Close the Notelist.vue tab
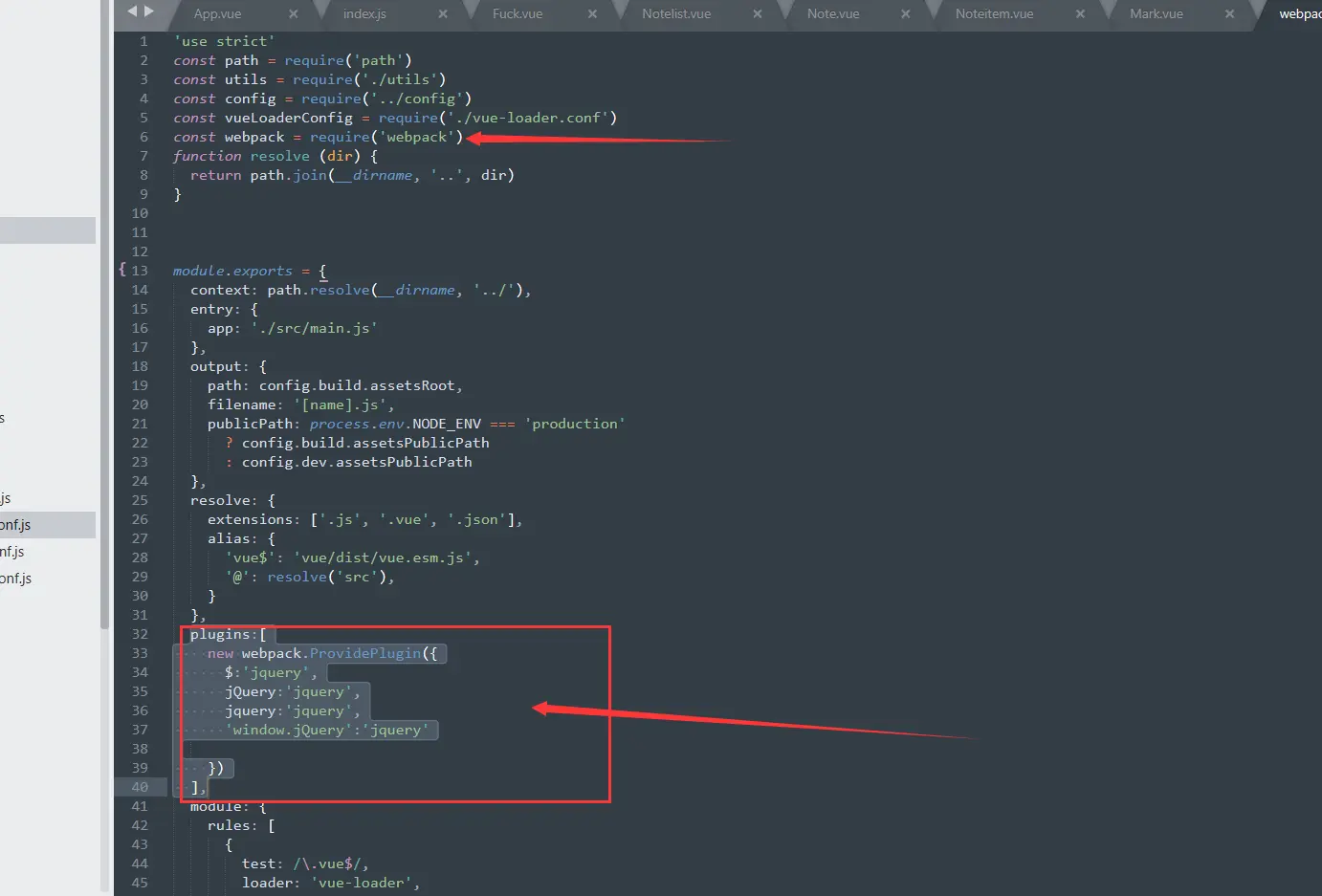Image resolution: width=1322 pixels, height=896 pixels. tap(758, 13)
